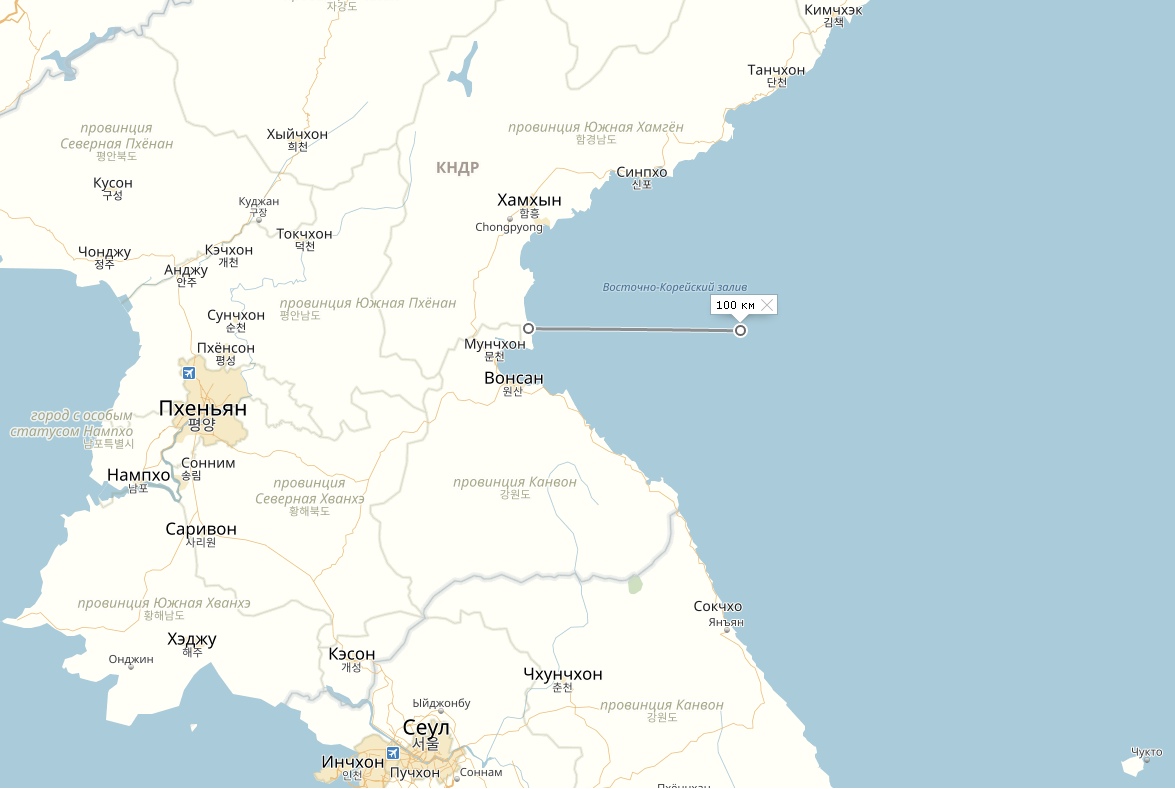Image resolution: width=1175 pixels, height=789 pixels.
Task: Click the Чхунчхон city label
Action: pyautogui.click(x=563, y=674)
